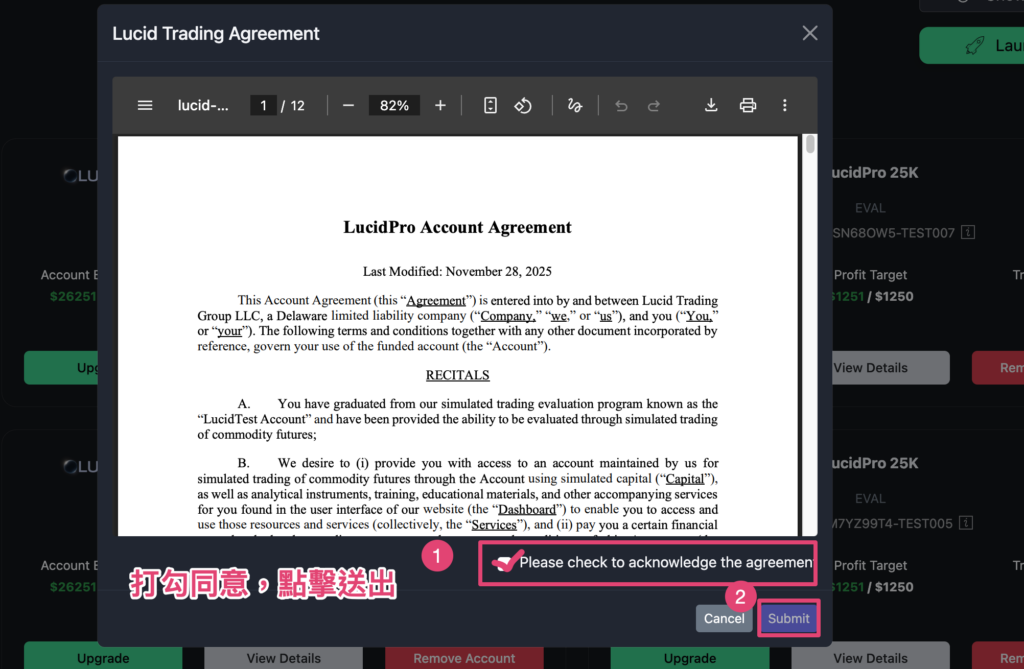Click the zoom in plus icon
1024x669 pixels.
point(440,105)
